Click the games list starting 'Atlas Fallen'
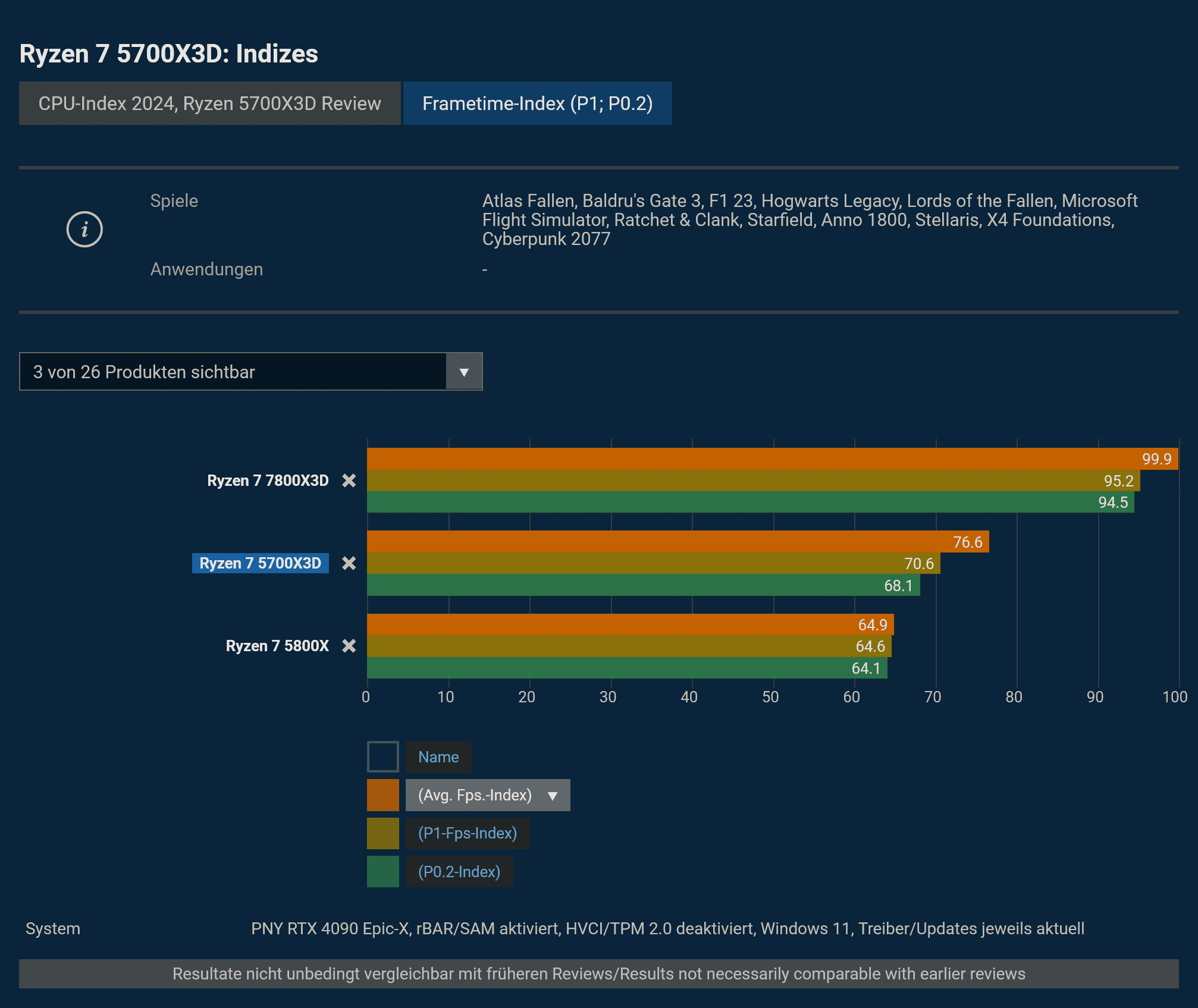The image size is (1198, 1008). click(810, 220)
